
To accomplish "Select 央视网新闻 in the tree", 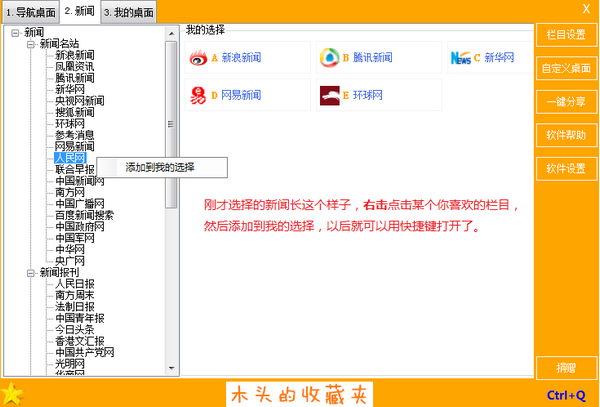I will pyautogui.click(x=80, y=101).
